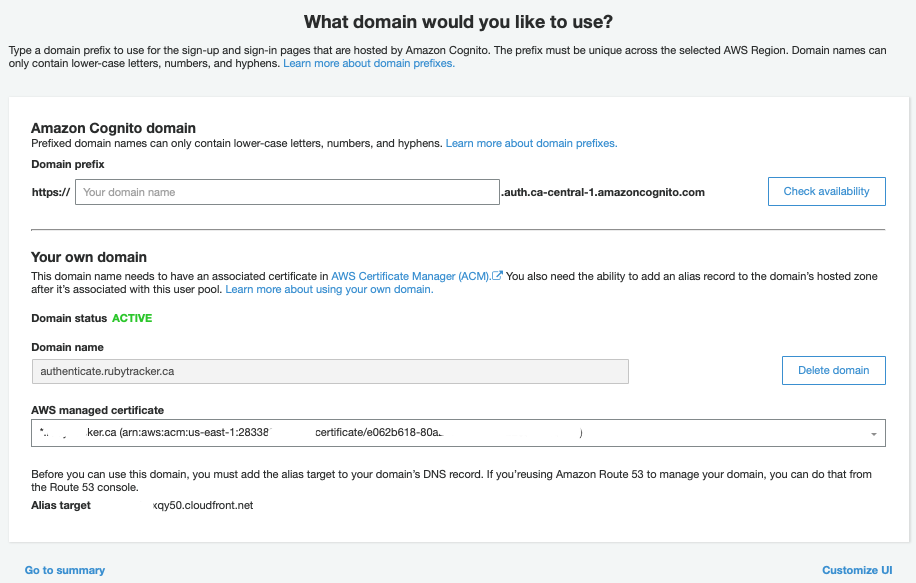
Task: Focus the Domain prefix input field
Action: click(287, 192)
